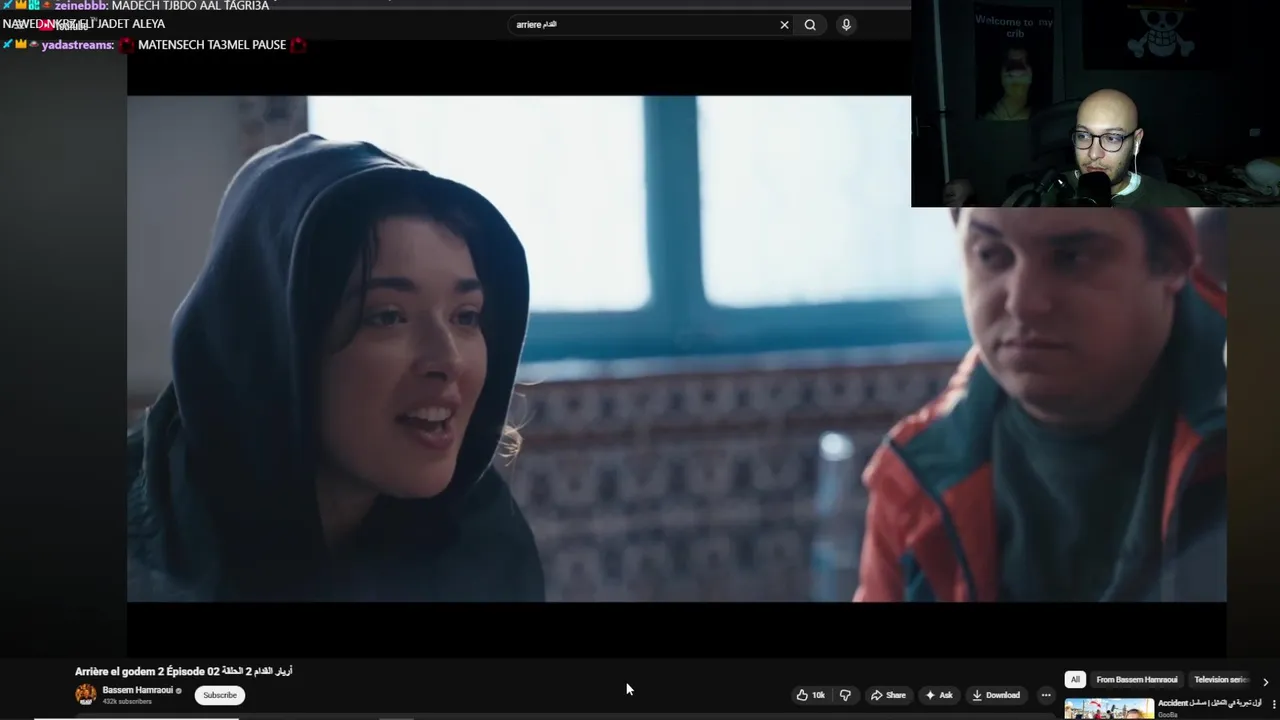Click the YouTube search magnifier icon
Viewport: 1280px width, 720px height.
point(810,25)
